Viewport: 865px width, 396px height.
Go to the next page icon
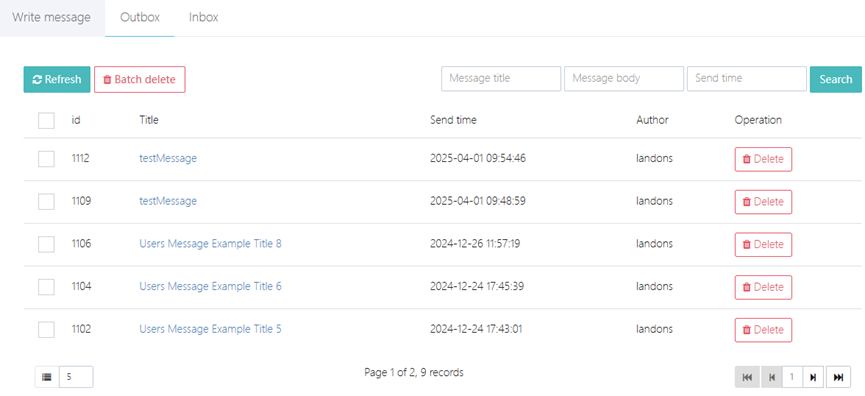coord(813,377)
